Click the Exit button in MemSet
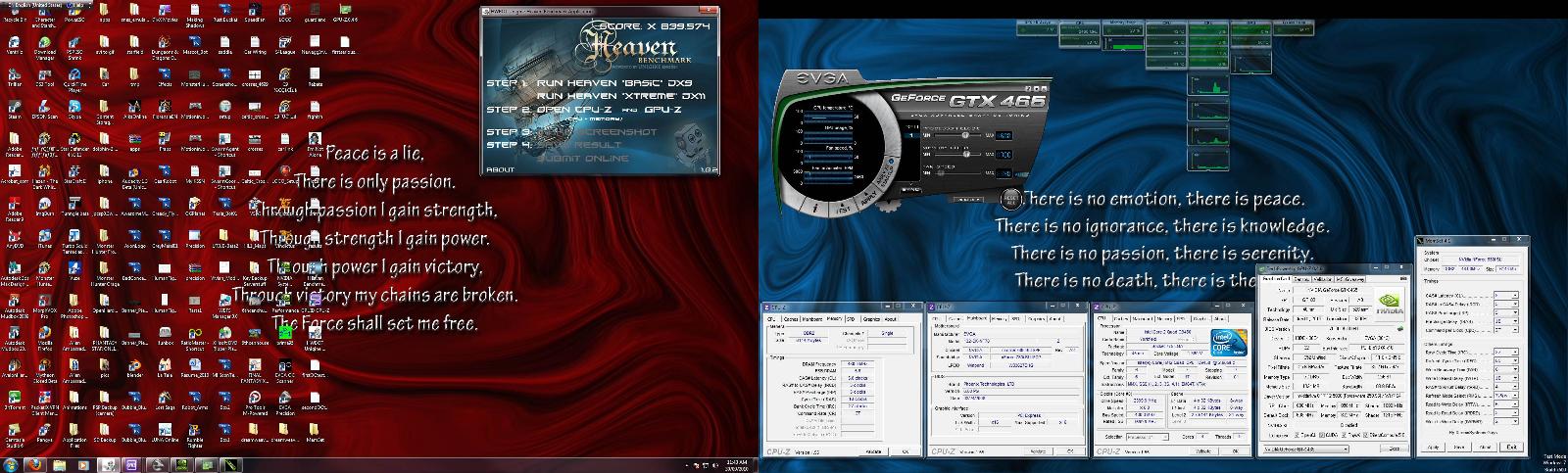This screenshot has height=473, width=1568. [x=1511, y=447]
